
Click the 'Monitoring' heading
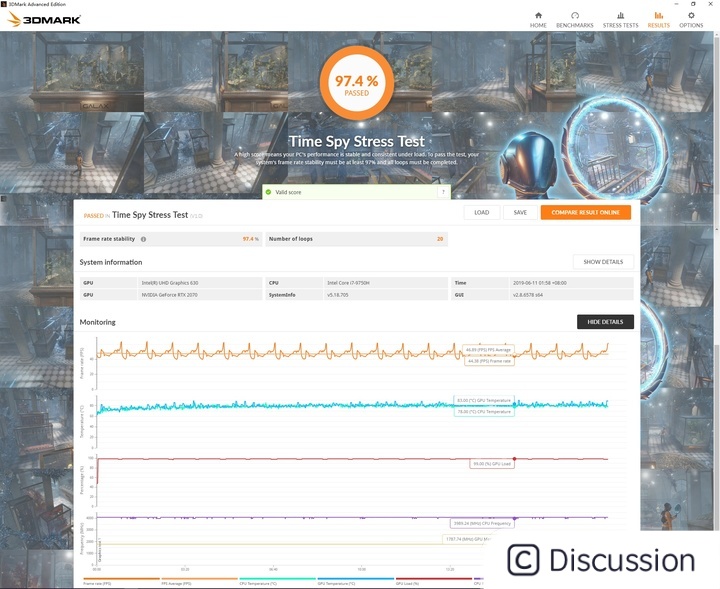pos(97,322)
